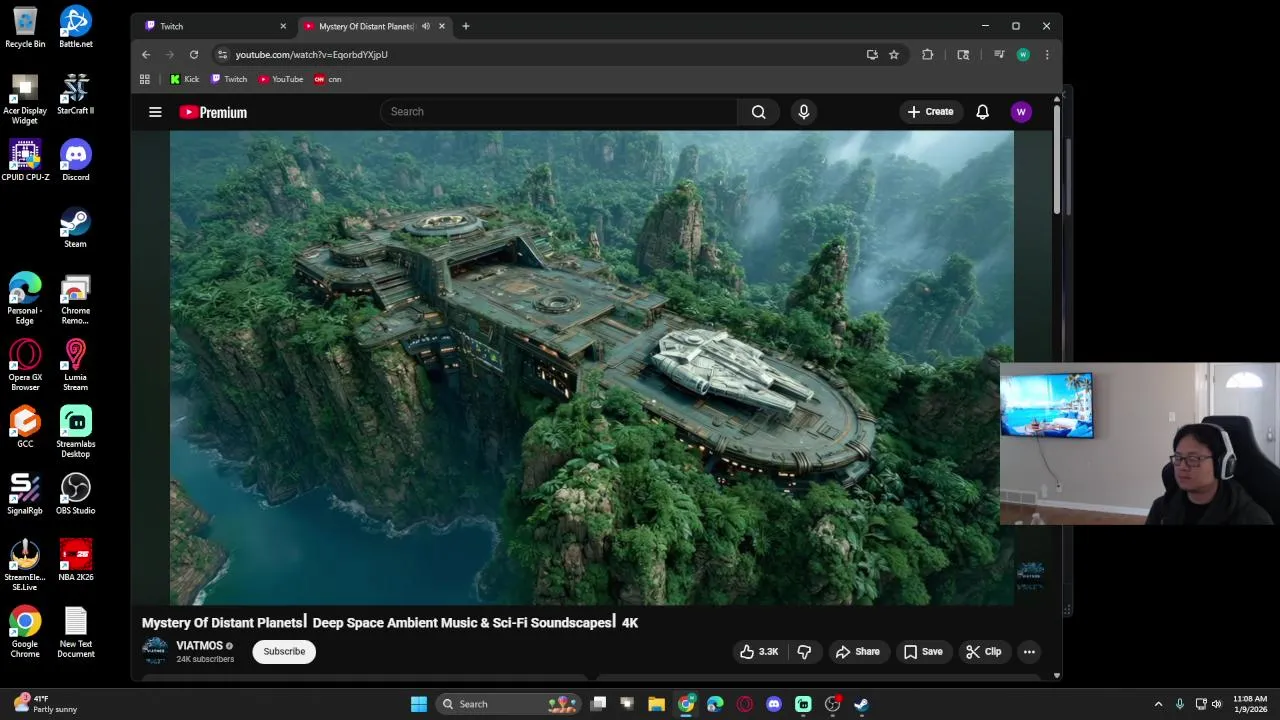The height and width of the screenshot is (720, 1280).
Task: Open VIATMOS channel name link
Action: pos(200,646)
